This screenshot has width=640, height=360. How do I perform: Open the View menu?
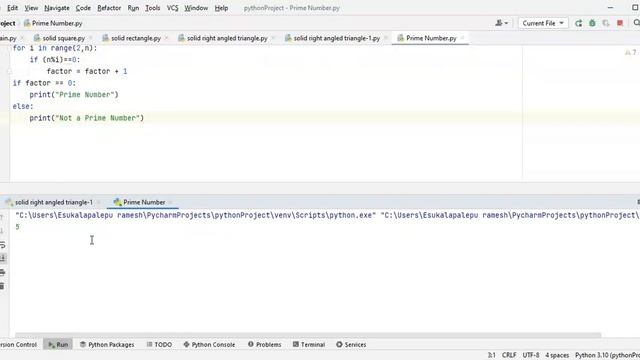[x=31, y=8]
